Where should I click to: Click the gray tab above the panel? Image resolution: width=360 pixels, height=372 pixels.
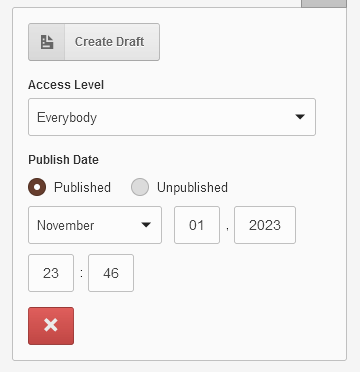point(324,4)
